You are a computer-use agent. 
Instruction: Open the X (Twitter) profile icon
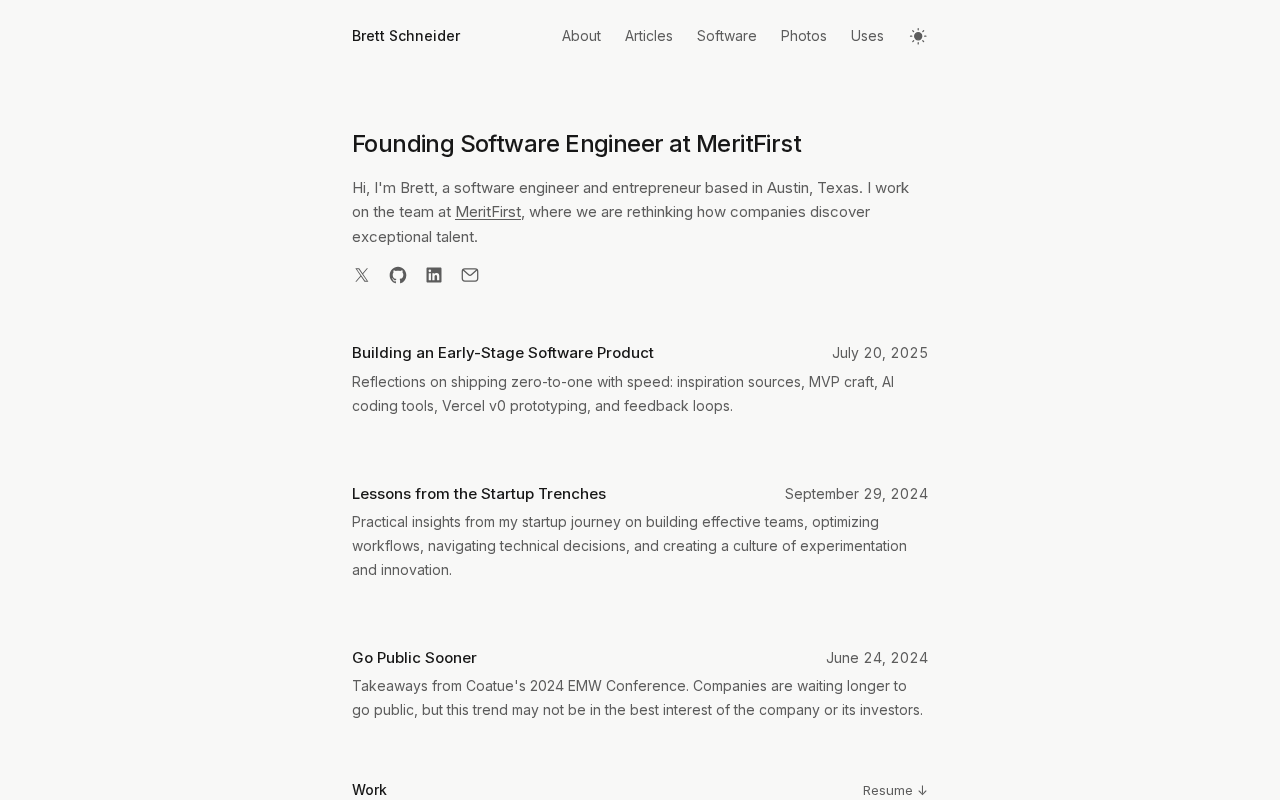362,275
